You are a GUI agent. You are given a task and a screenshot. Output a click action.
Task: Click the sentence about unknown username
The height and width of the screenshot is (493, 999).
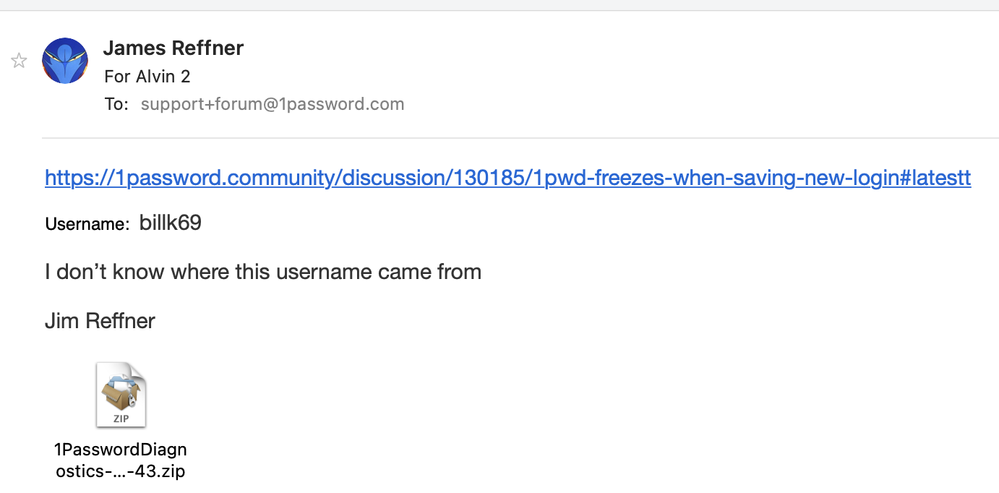[263, 271]
